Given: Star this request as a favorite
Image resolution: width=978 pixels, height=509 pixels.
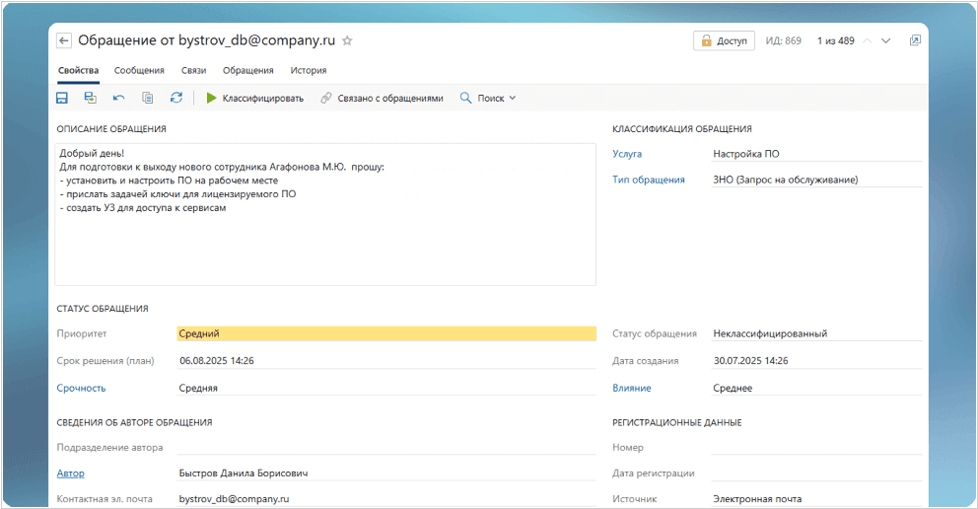Looking at the screenshot, I should click(347, 41).
